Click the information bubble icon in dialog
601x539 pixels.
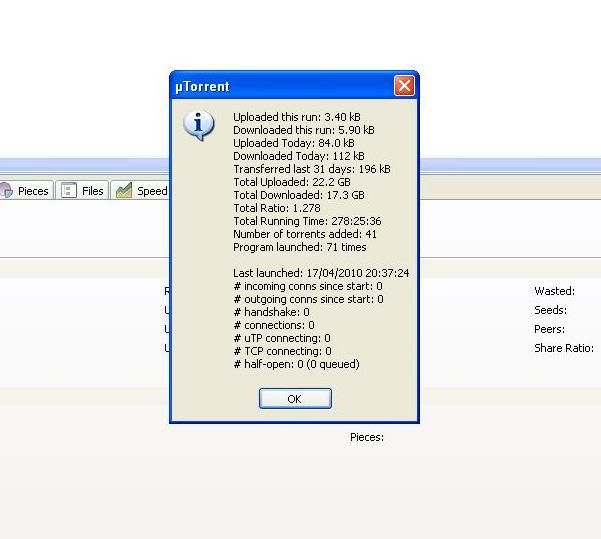tap(199, 126)
